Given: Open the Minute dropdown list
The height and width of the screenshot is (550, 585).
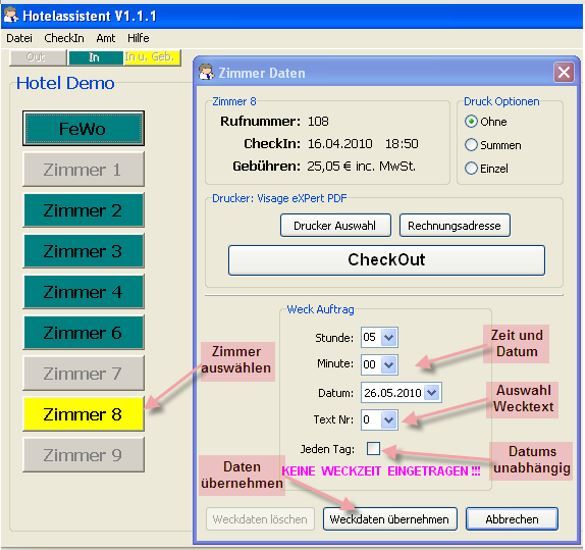Looking at the screenshot, I should pyautogui.click(x=389, y=364).
